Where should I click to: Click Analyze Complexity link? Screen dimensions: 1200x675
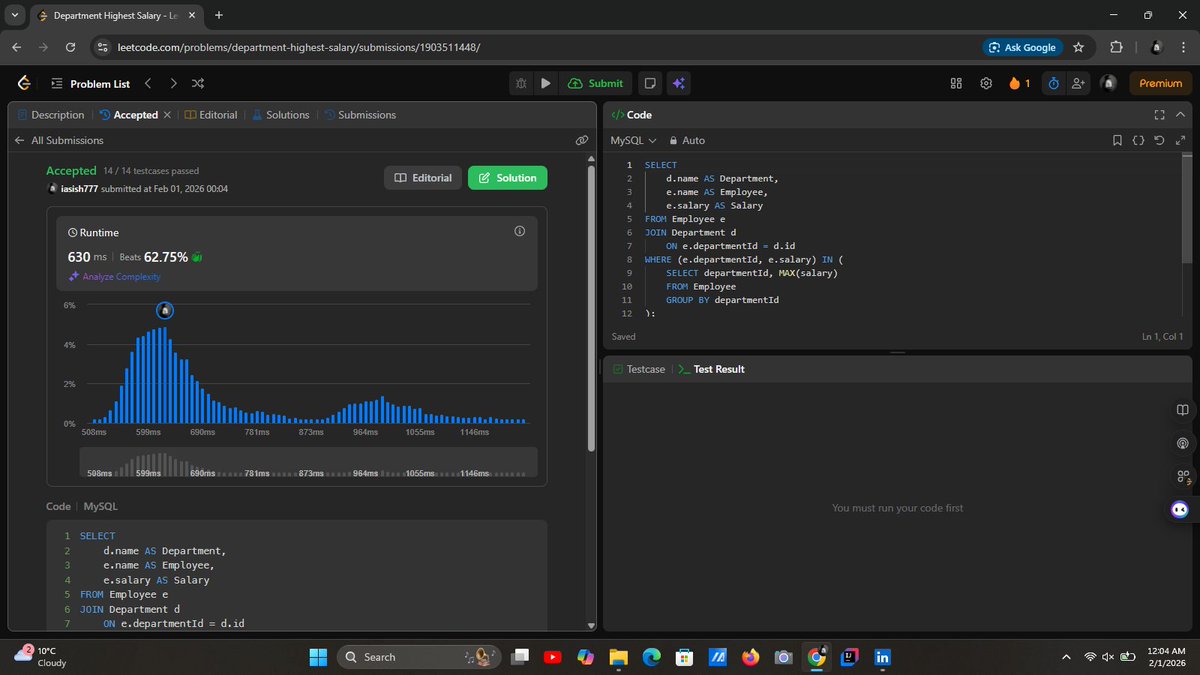[x=114, y=276]
